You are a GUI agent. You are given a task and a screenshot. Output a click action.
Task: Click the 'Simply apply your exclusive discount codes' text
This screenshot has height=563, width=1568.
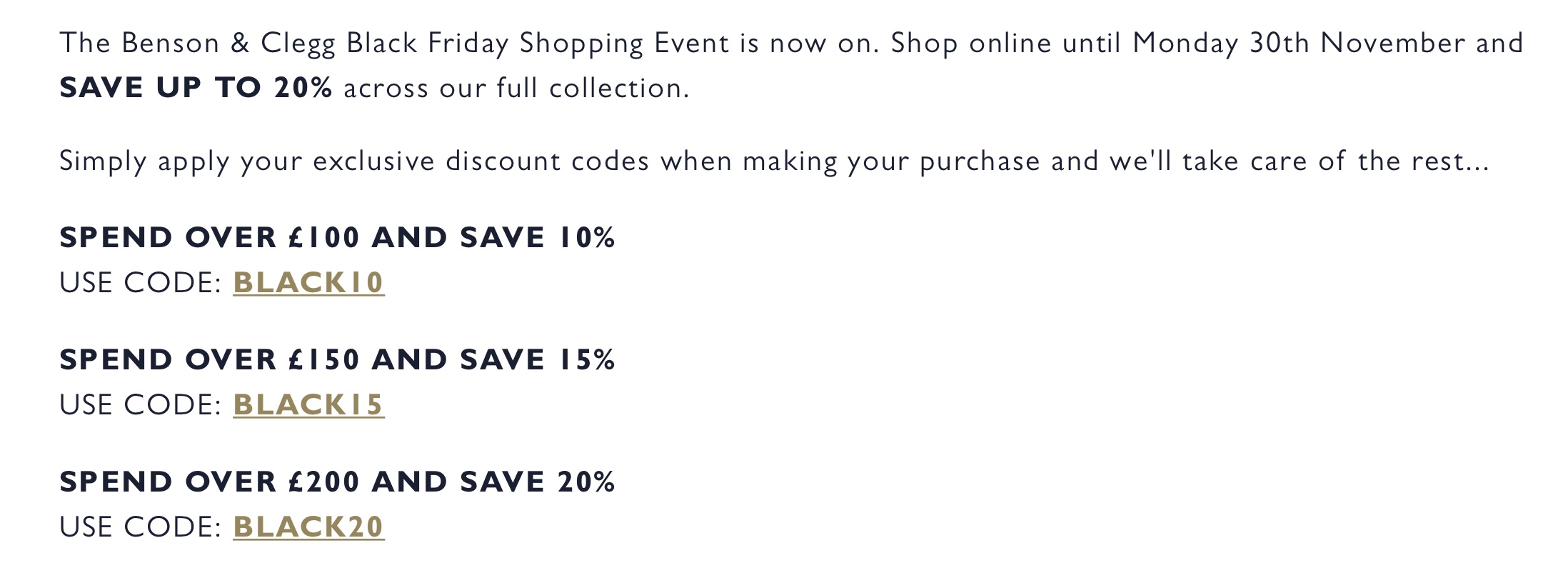click(x=354, y=161)
